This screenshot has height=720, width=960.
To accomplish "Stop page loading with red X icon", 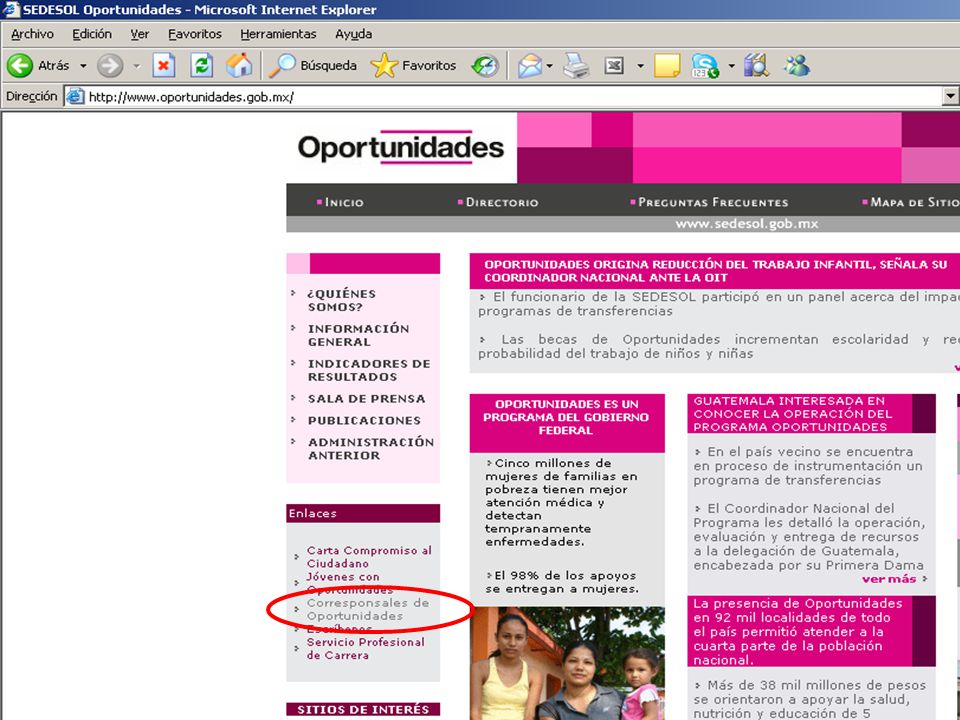I will 163,66.
